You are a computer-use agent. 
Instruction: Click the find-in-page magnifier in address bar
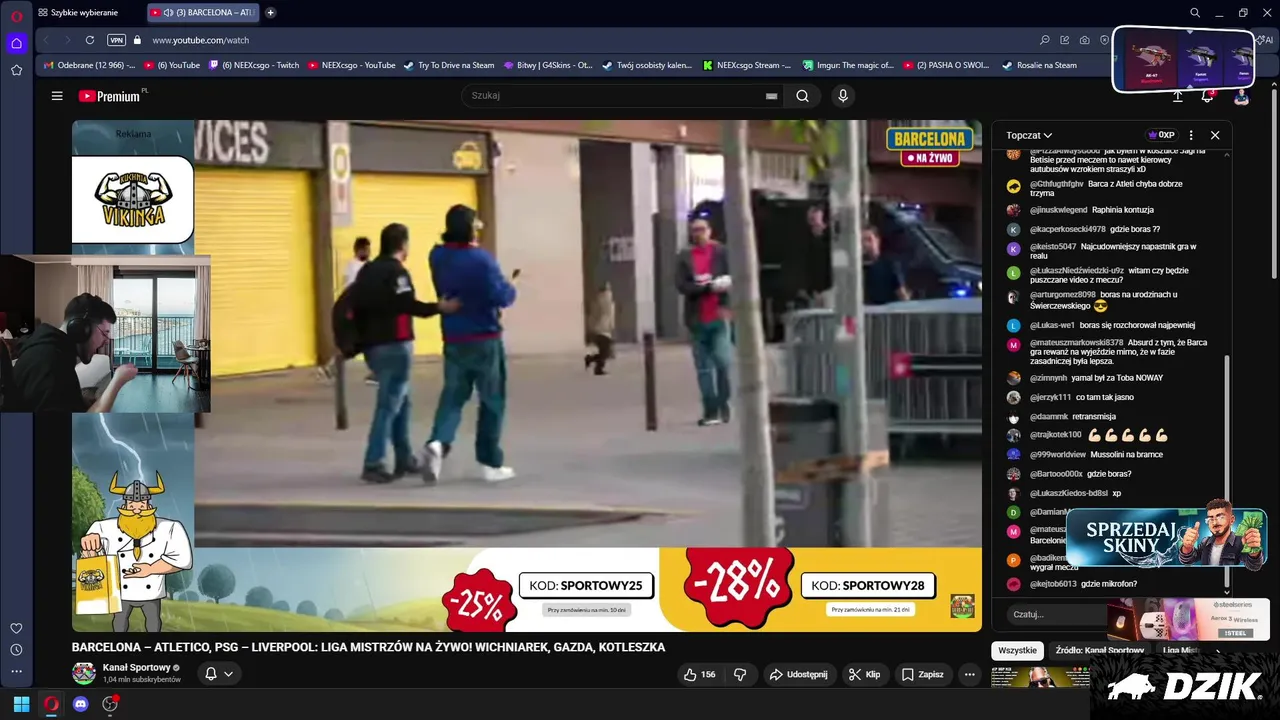point(1045,40)
